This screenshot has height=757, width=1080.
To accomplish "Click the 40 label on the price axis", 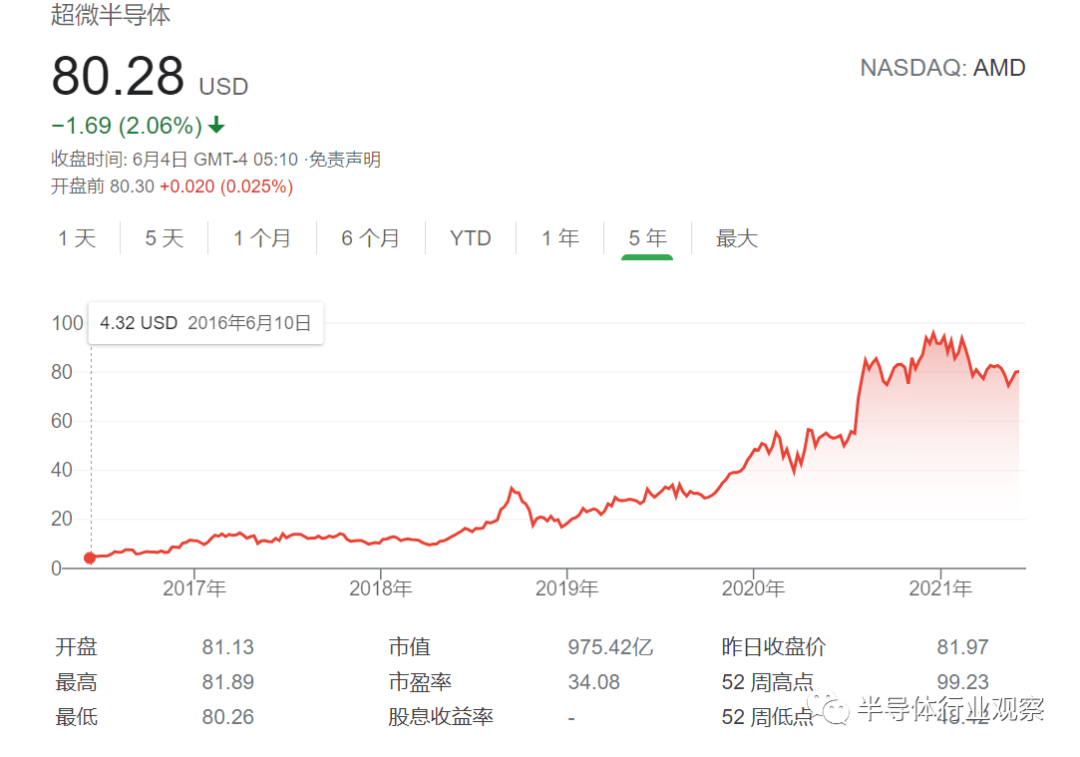I will click(x=62, y=470).
